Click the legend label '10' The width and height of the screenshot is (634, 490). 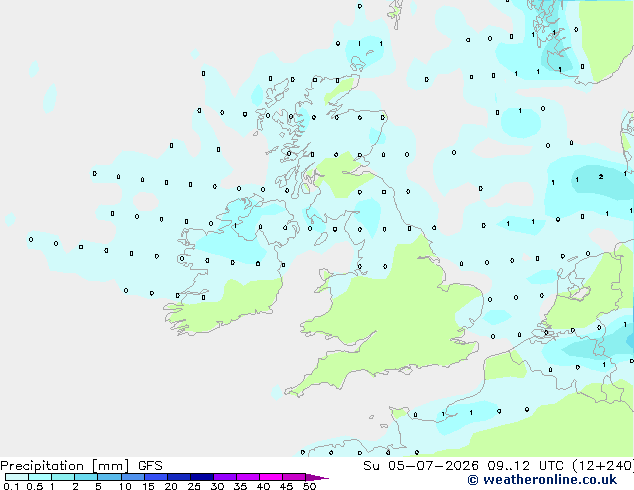pos(125,486)
